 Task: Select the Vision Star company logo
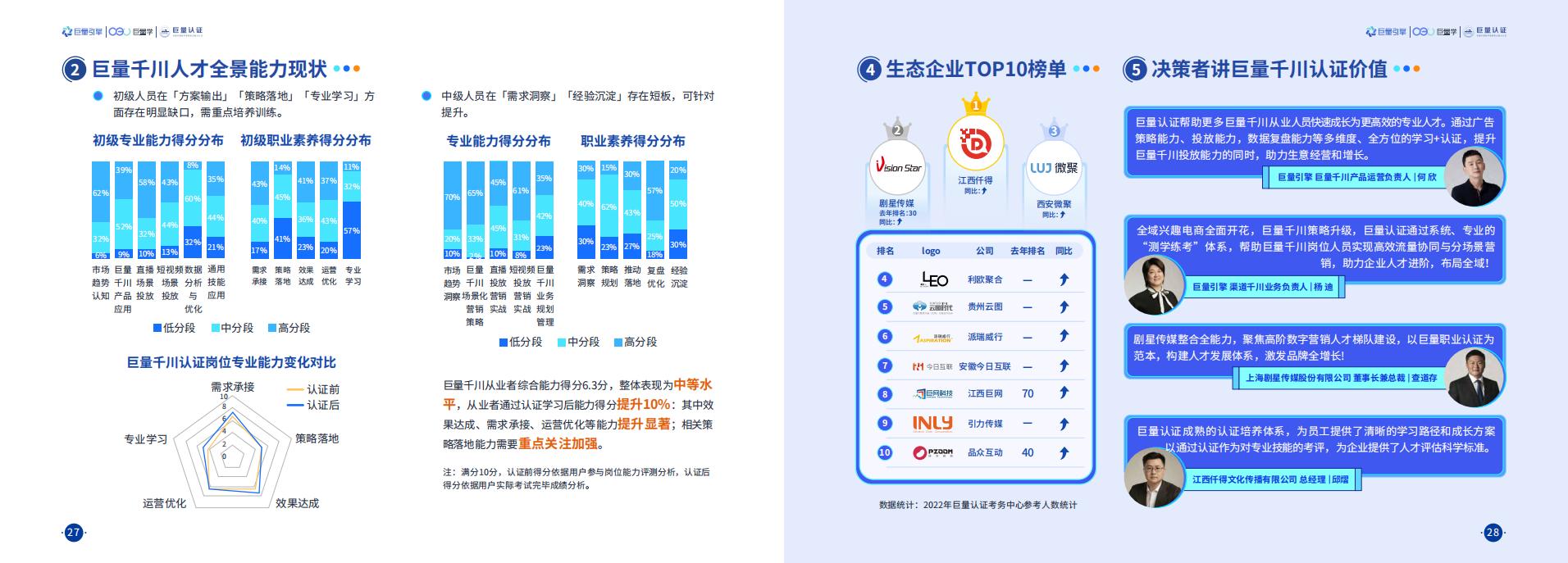point(897,168)
